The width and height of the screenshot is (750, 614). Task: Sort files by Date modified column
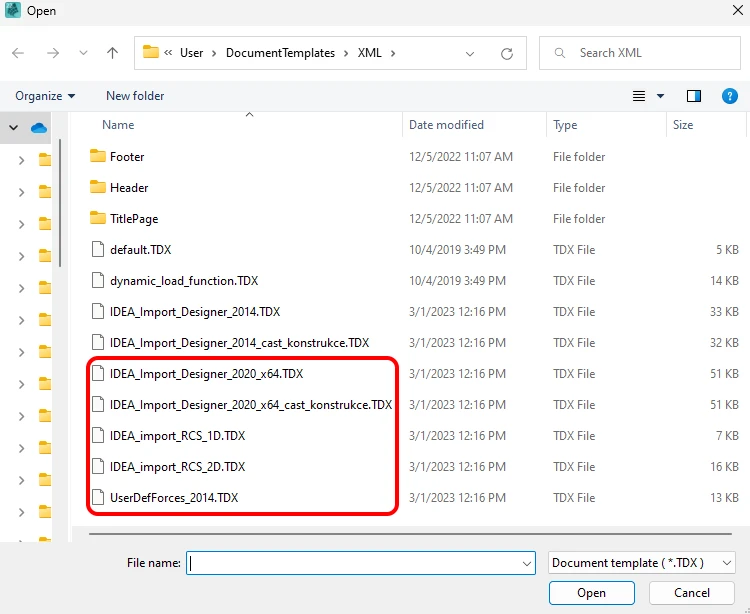point(446,125)
